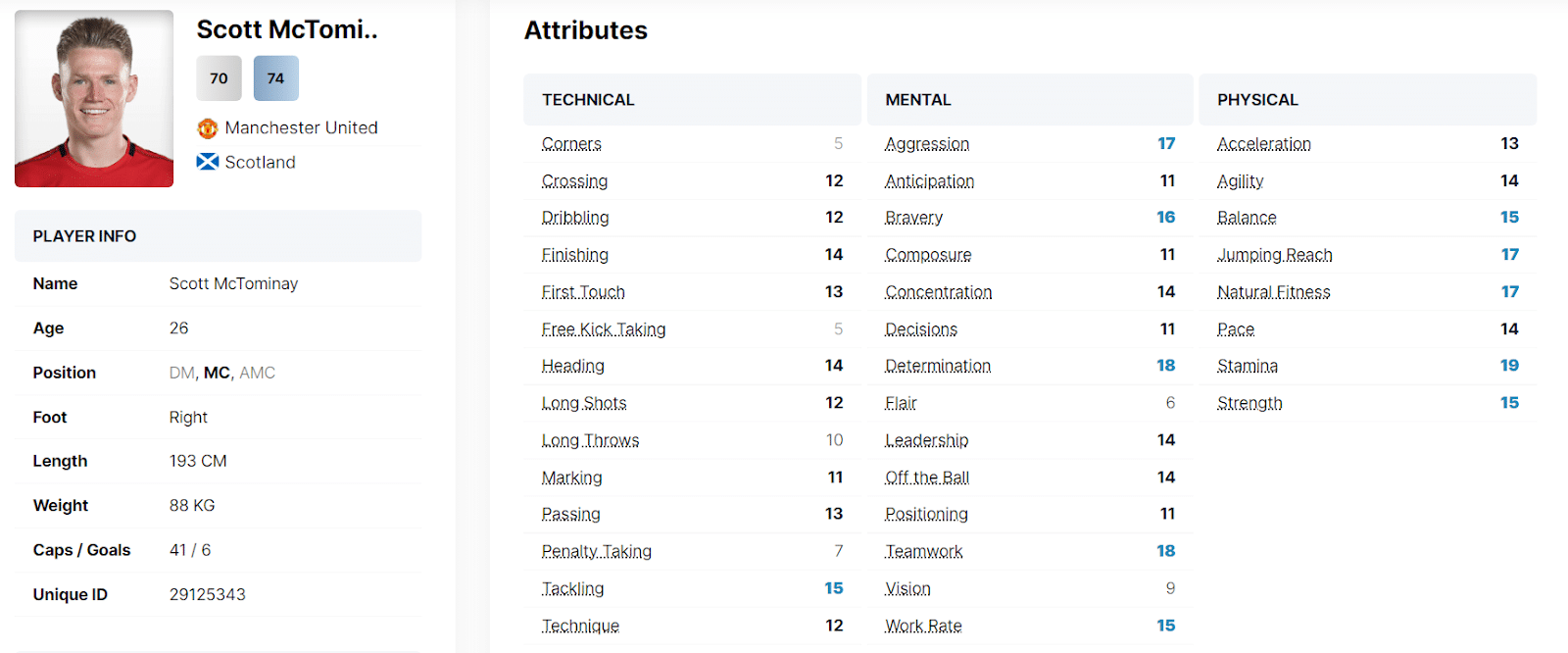Click the Stamina attribute label
The height and width of the screenshot is (653, 1568).
coord(1247,366)
